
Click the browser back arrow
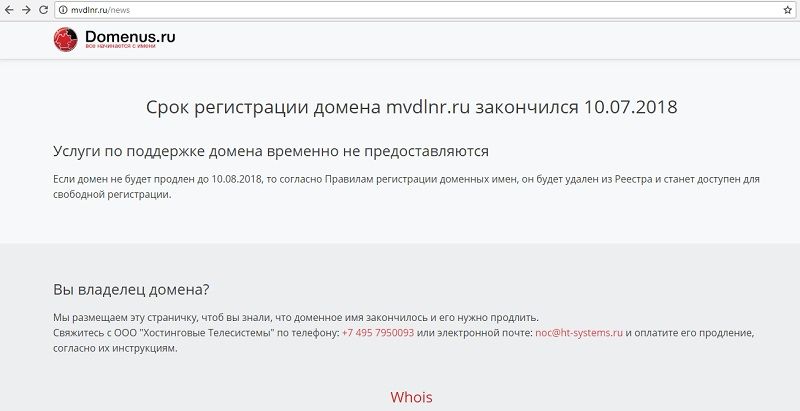11,9
